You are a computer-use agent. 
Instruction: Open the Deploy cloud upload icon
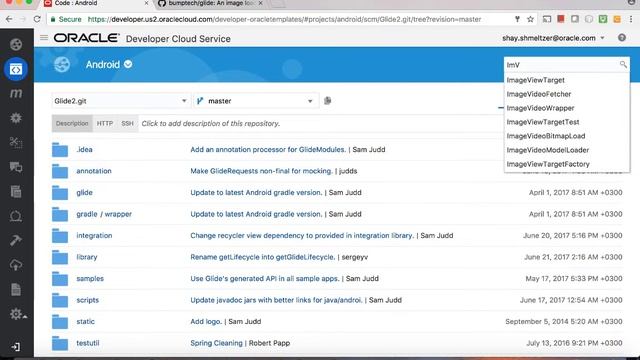16,265
